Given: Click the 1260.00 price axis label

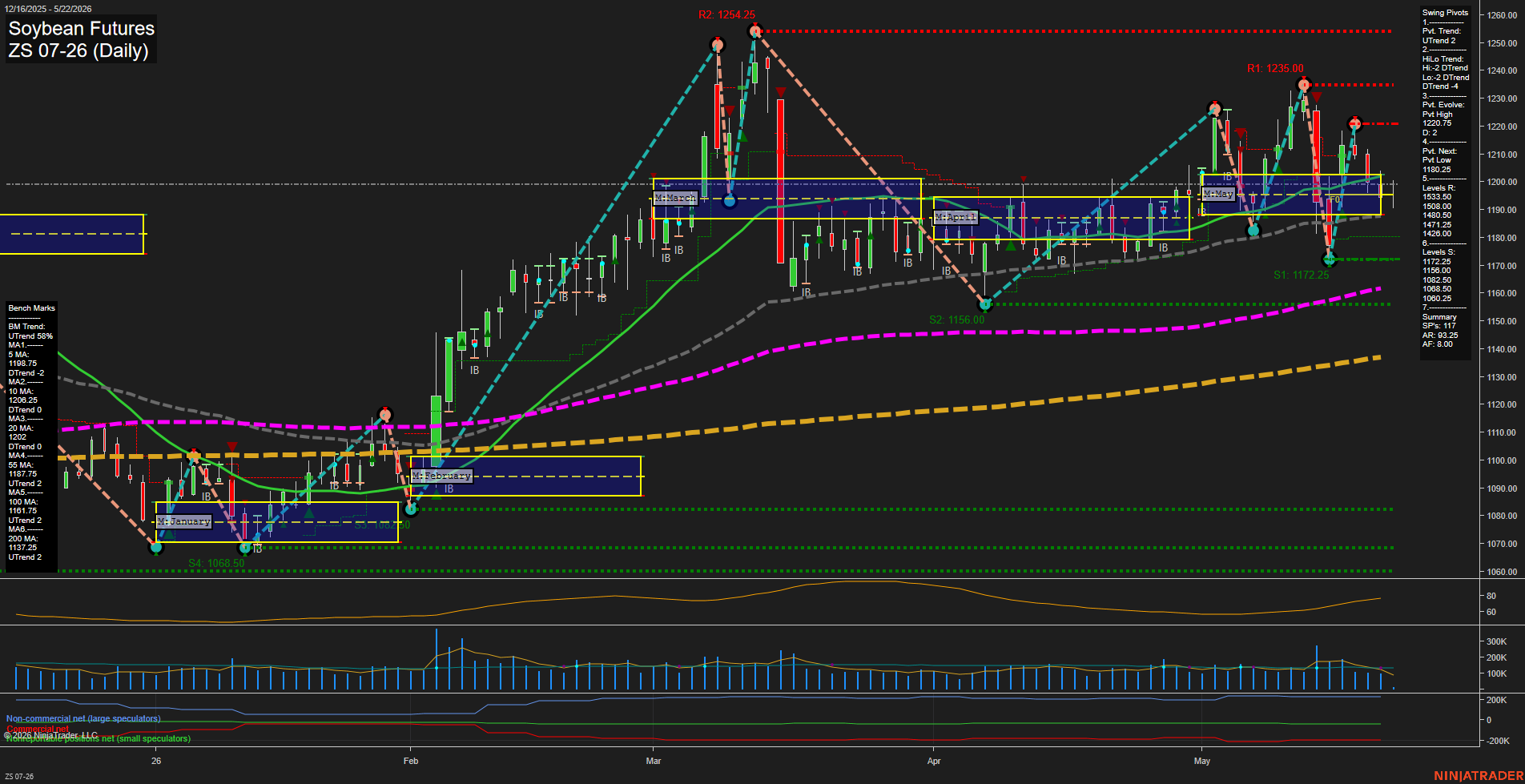Looking at the screenshot, I should pos(1502,15).
